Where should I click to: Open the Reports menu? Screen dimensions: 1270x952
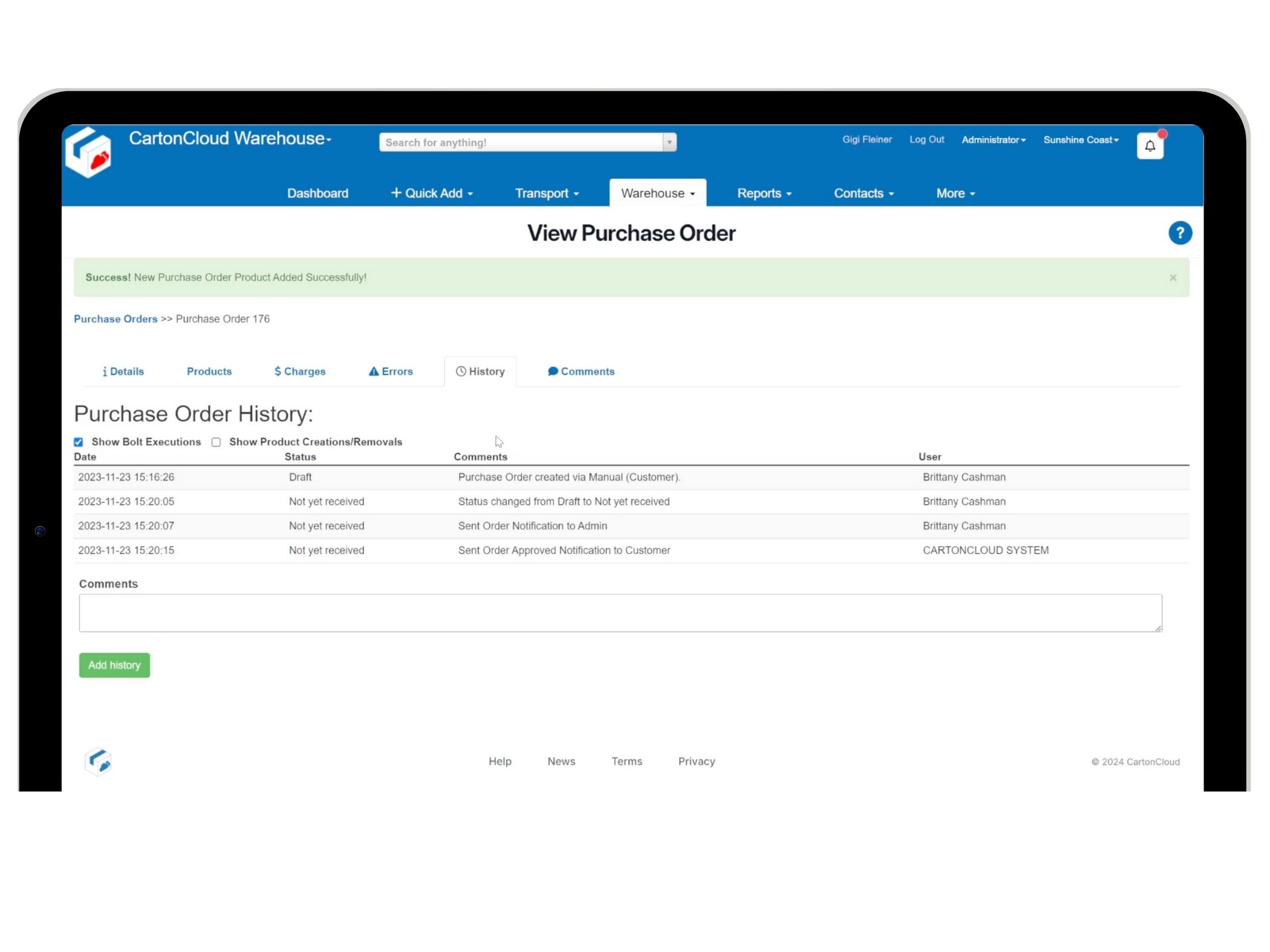[764, 193]
